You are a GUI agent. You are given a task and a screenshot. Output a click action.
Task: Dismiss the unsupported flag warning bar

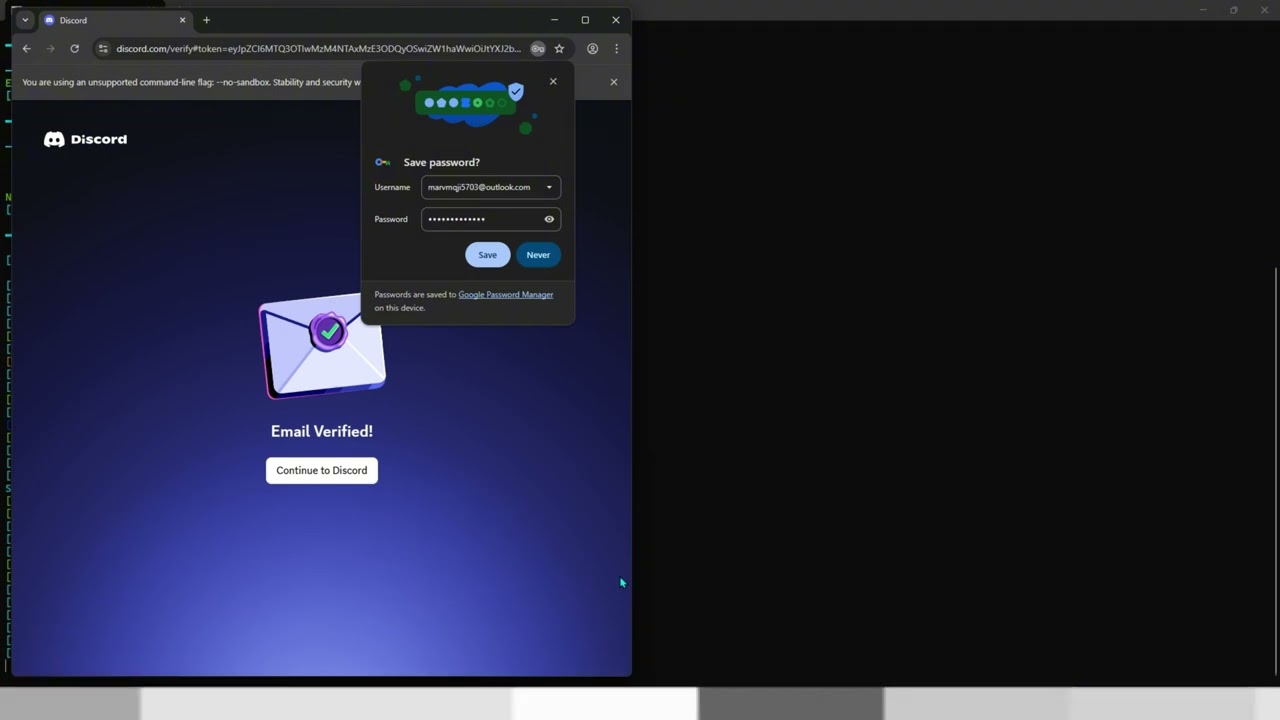click(614, 82)
